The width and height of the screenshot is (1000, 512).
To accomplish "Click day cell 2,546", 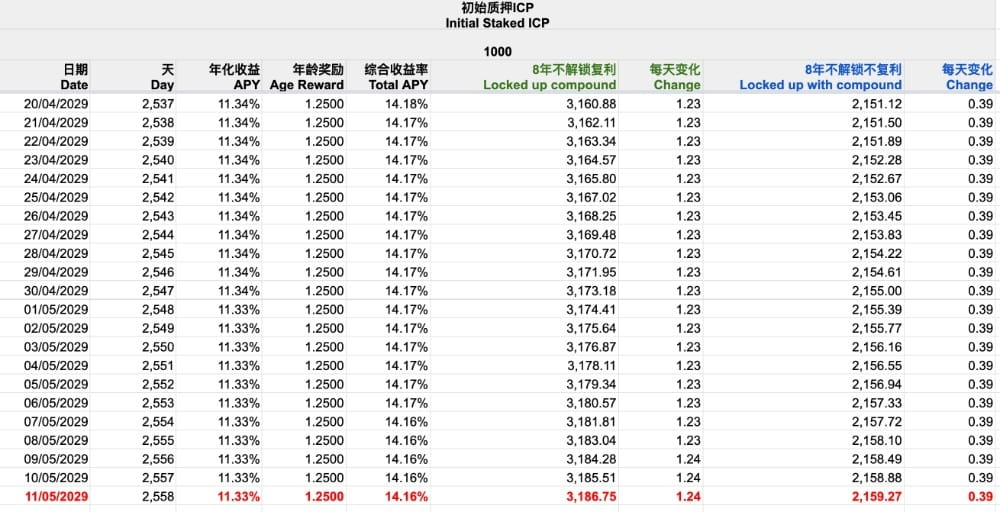I will [x=158, y=272].
